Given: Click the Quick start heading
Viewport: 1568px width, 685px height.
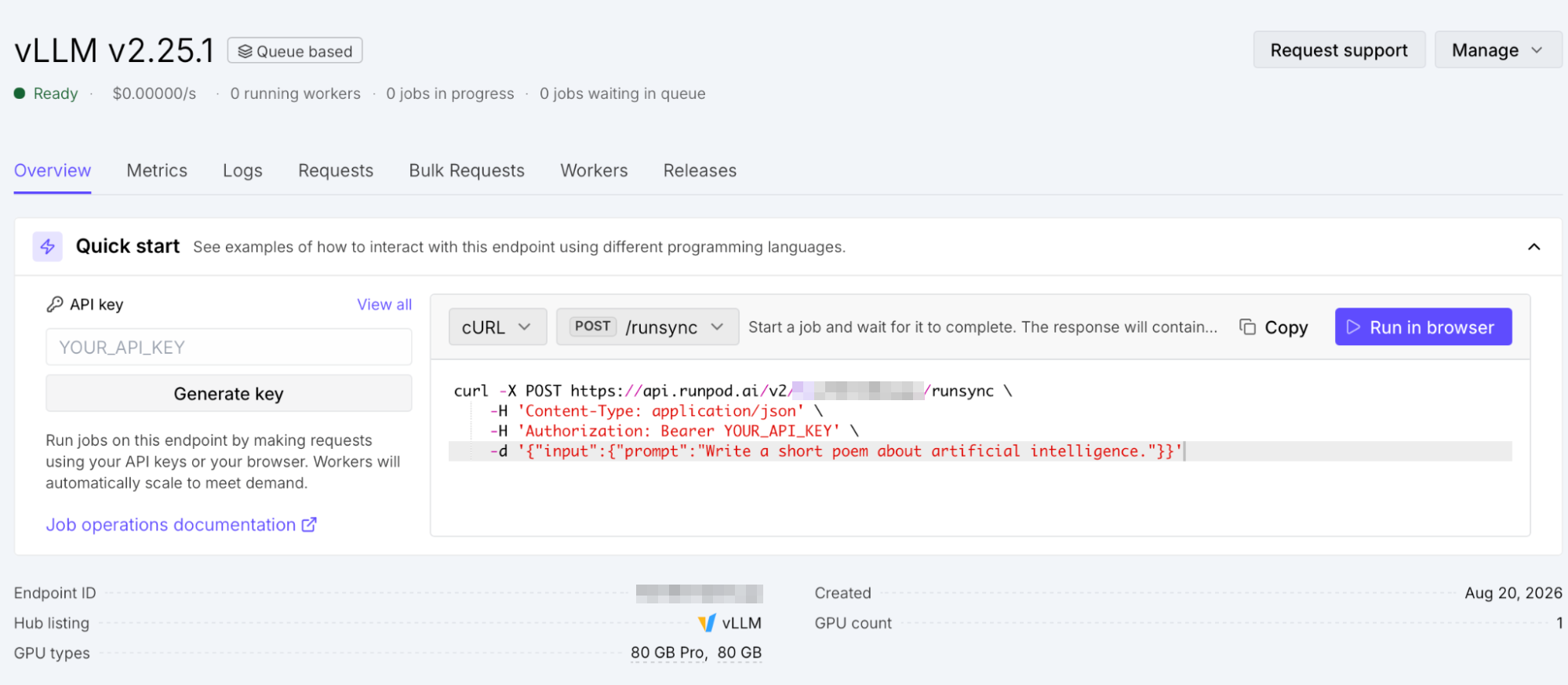Looking at the screenshot, I should pos(128,246).
